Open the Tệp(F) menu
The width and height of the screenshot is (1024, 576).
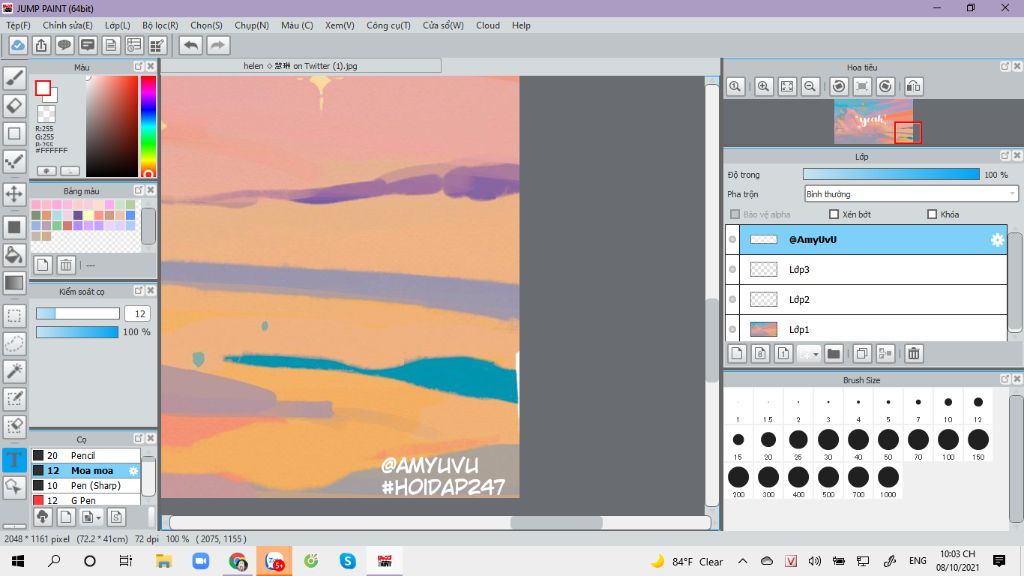point(18,25)
